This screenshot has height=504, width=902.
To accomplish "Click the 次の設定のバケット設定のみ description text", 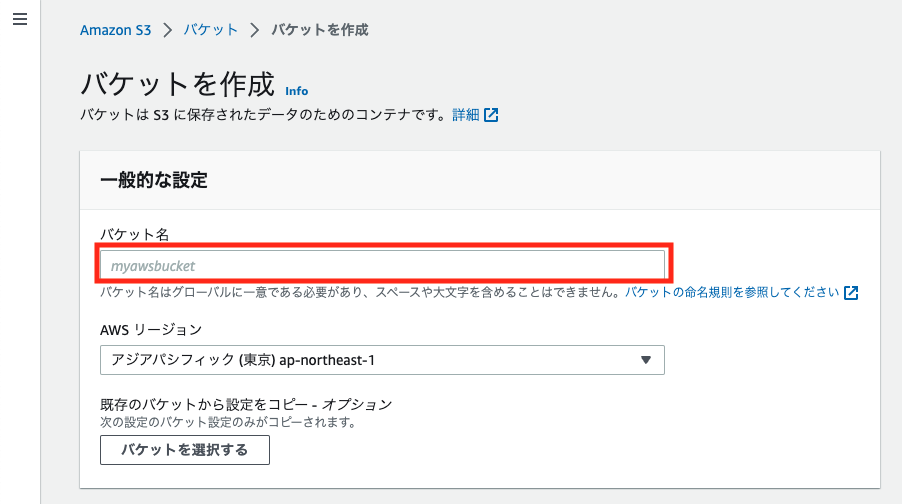I will tap(229, 422).
